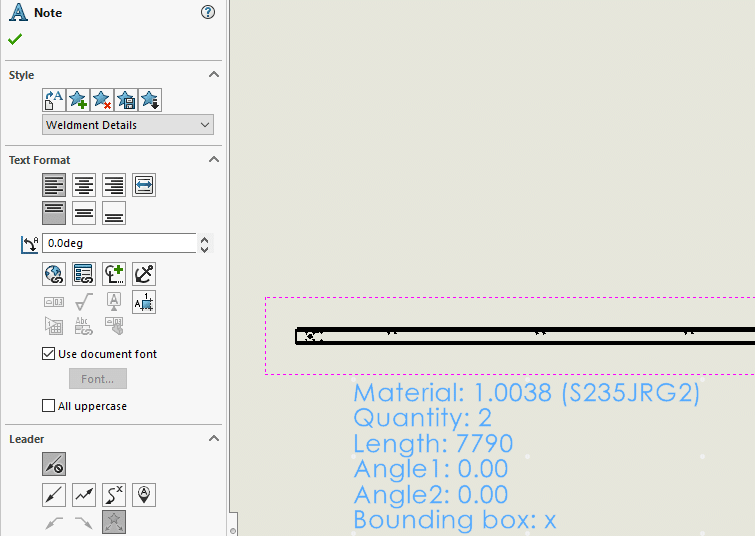Click the Insert Hyperlink globe icon
Viewport: 755px width, 536px height.
(54, 273)
